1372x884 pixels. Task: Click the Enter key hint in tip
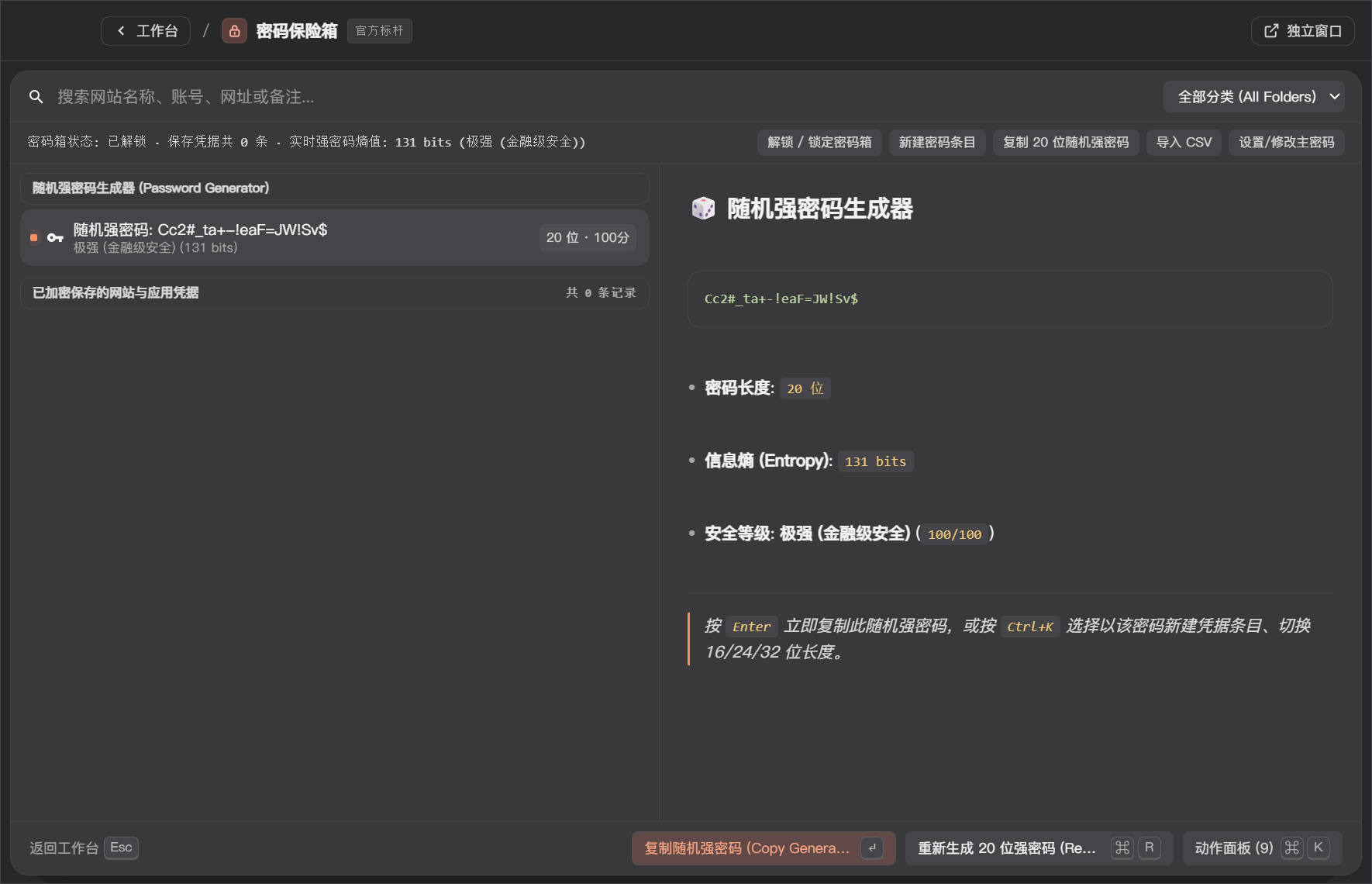[752, 627]
